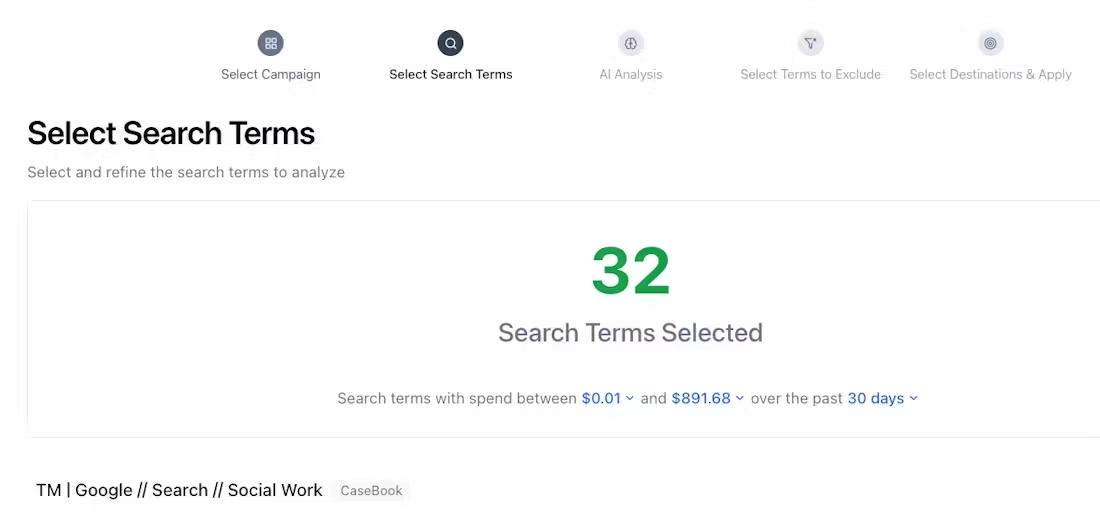Click the 'Select and refine the search terms' subtitle
Viewport: 1100px width, 524px height.
186,172
